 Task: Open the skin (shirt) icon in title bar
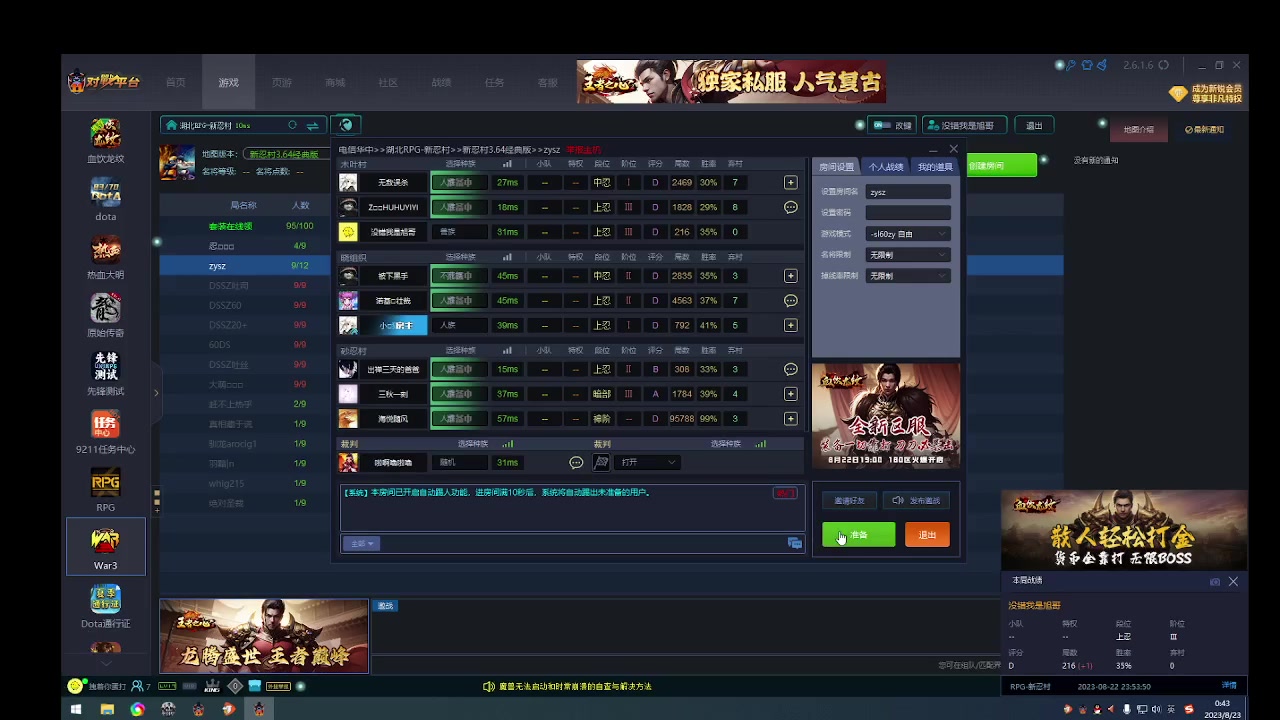tap(1087, 65)
